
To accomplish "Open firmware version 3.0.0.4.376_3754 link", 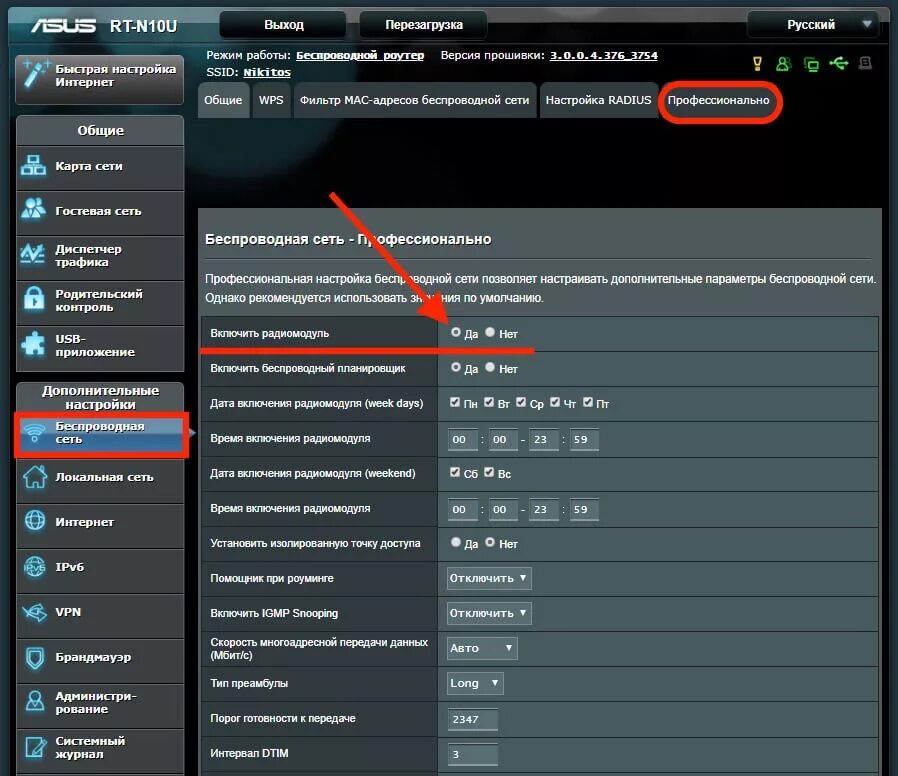I will coord(604,56).
